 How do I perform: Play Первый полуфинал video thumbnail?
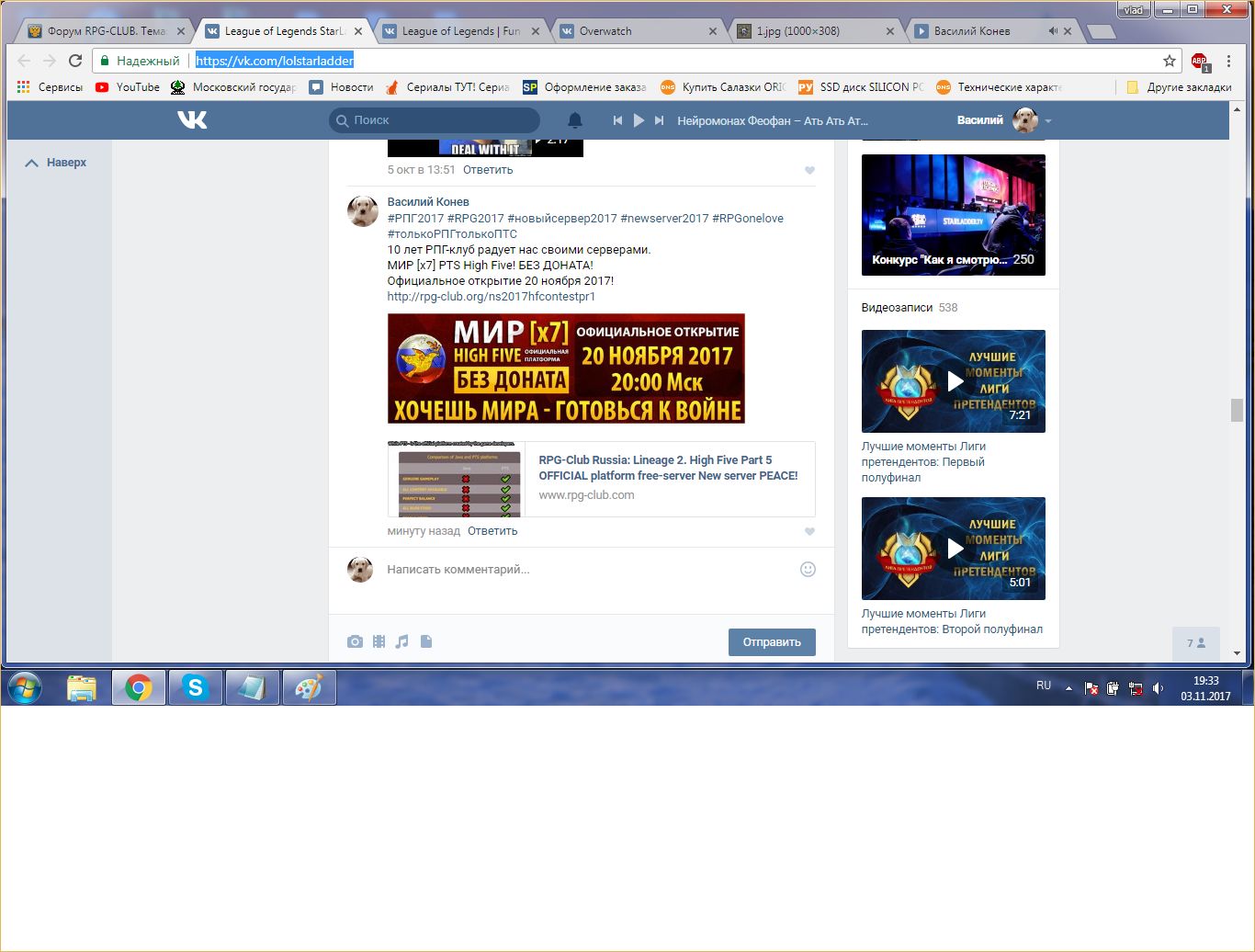point(954,381)
